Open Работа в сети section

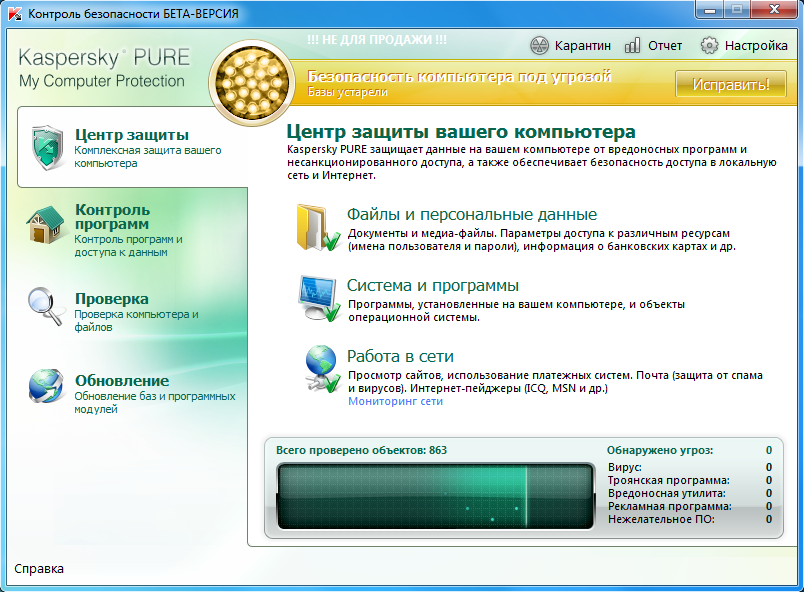tap(400, 356)
